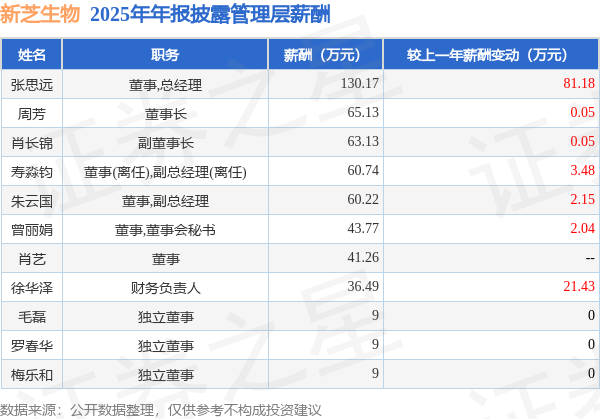This screenshot has width=600, height=419.
Task: Select the name 张思远
Action: (x=32, y=85)
